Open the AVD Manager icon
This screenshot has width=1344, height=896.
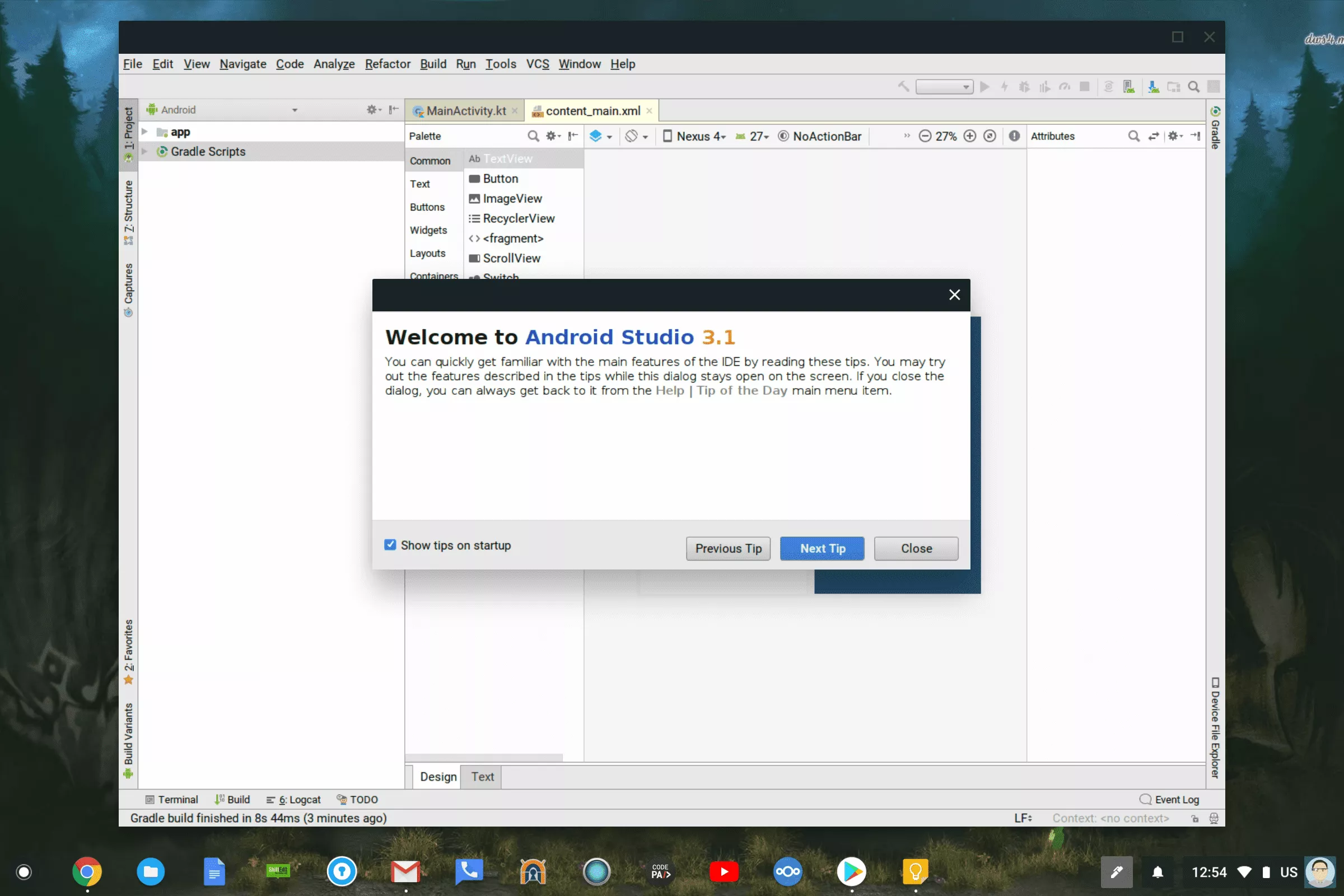coord(1128,87)
